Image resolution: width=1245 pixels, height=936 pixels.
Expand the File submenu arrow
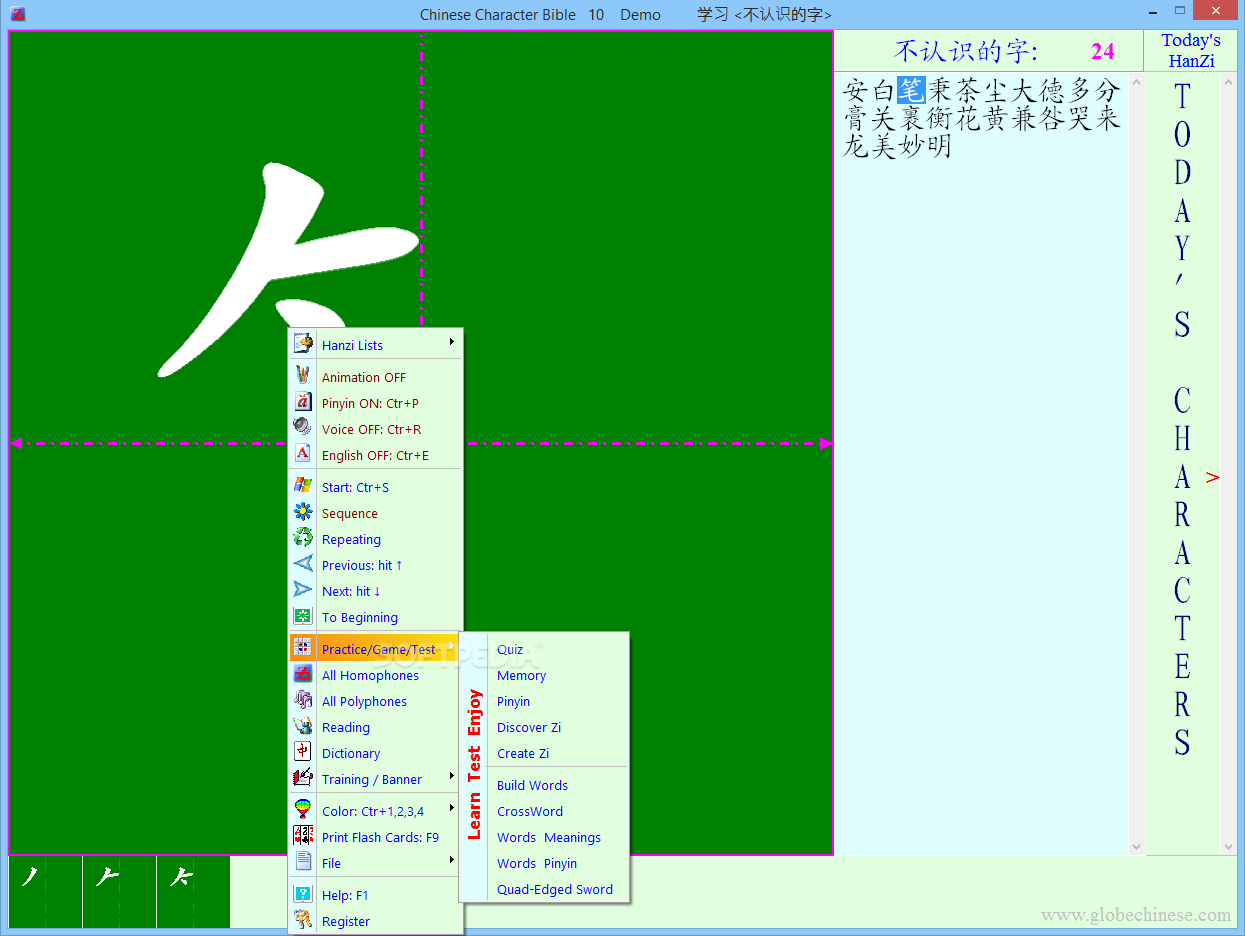(x=452, y=861)
